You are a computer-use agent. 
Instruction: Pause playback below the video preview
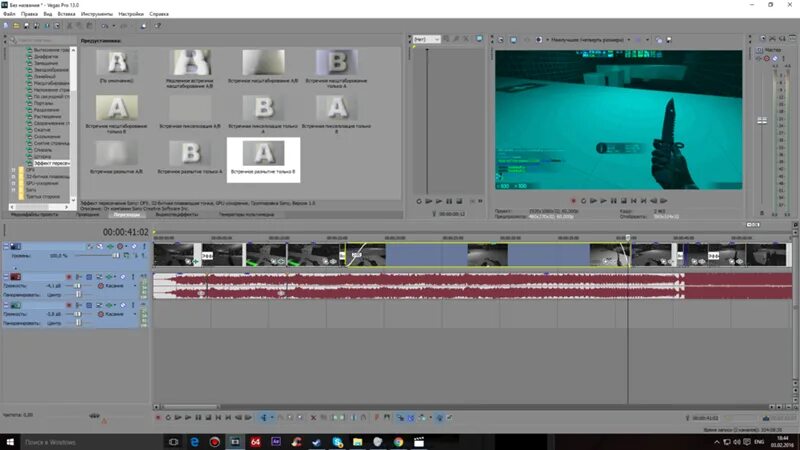click(x=614, y=201)
